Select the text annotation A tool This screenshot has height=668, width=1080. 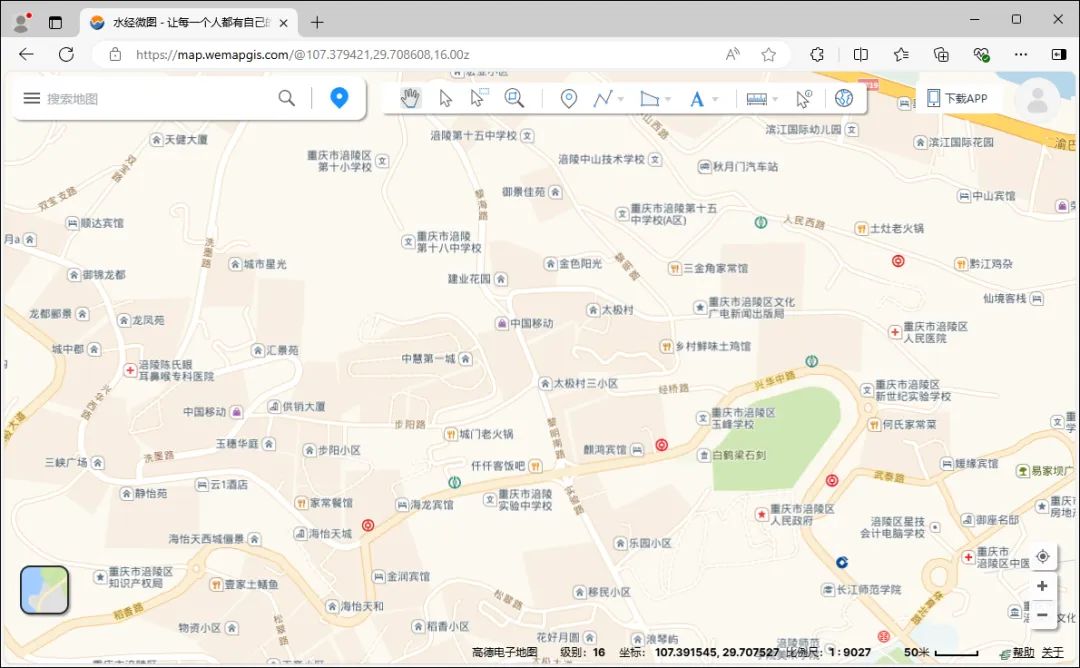(696, 99)
